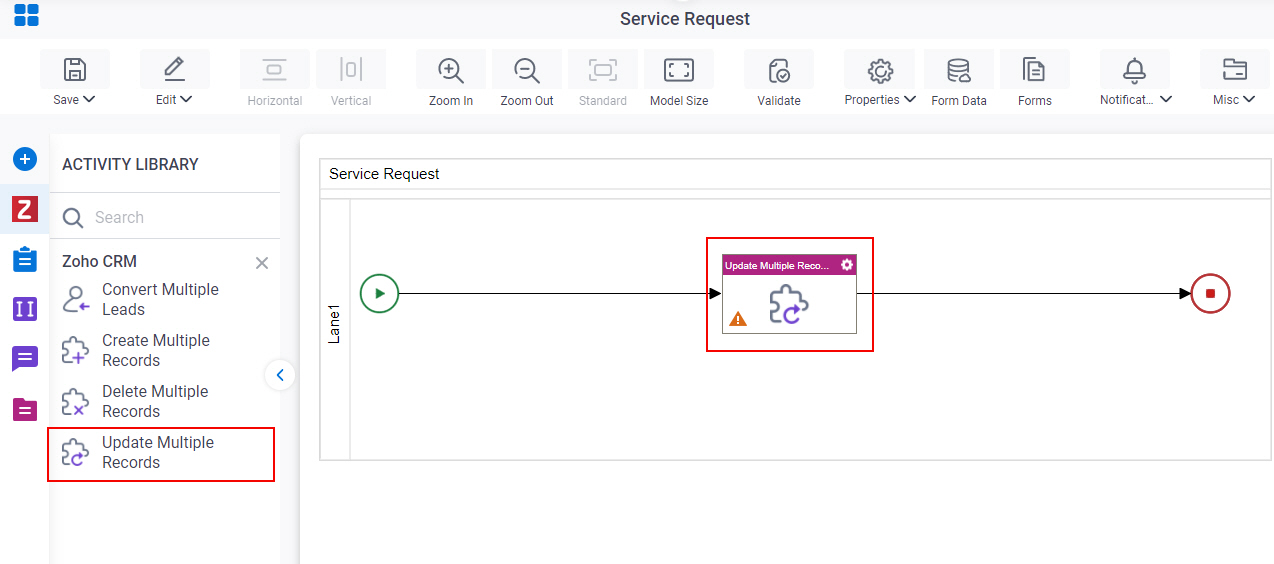Click the Save toolbar icon
The height and width of the screenshot is (564, 1274).
[75, 70]
